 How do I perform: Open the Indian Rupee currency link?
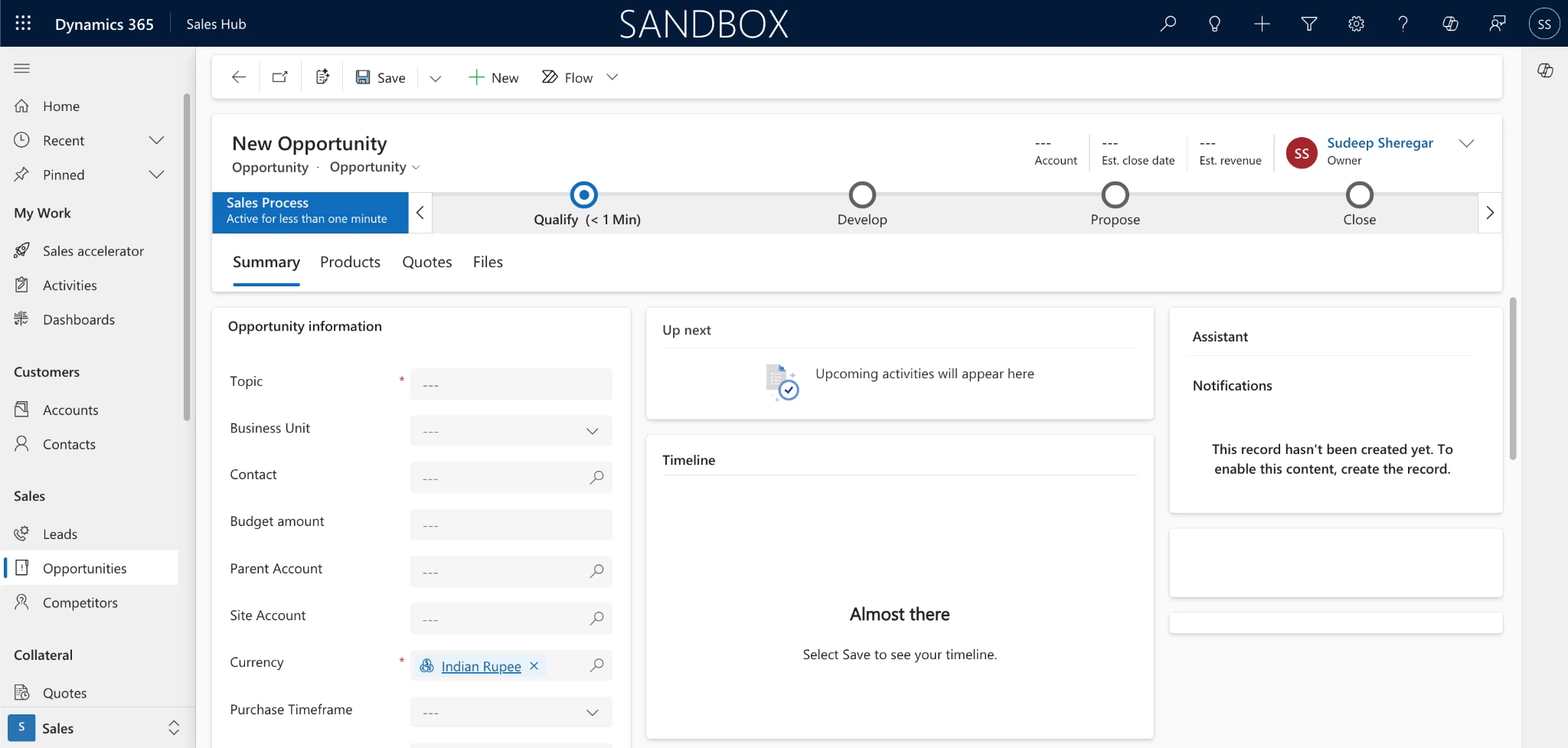(x=481, y=667)
